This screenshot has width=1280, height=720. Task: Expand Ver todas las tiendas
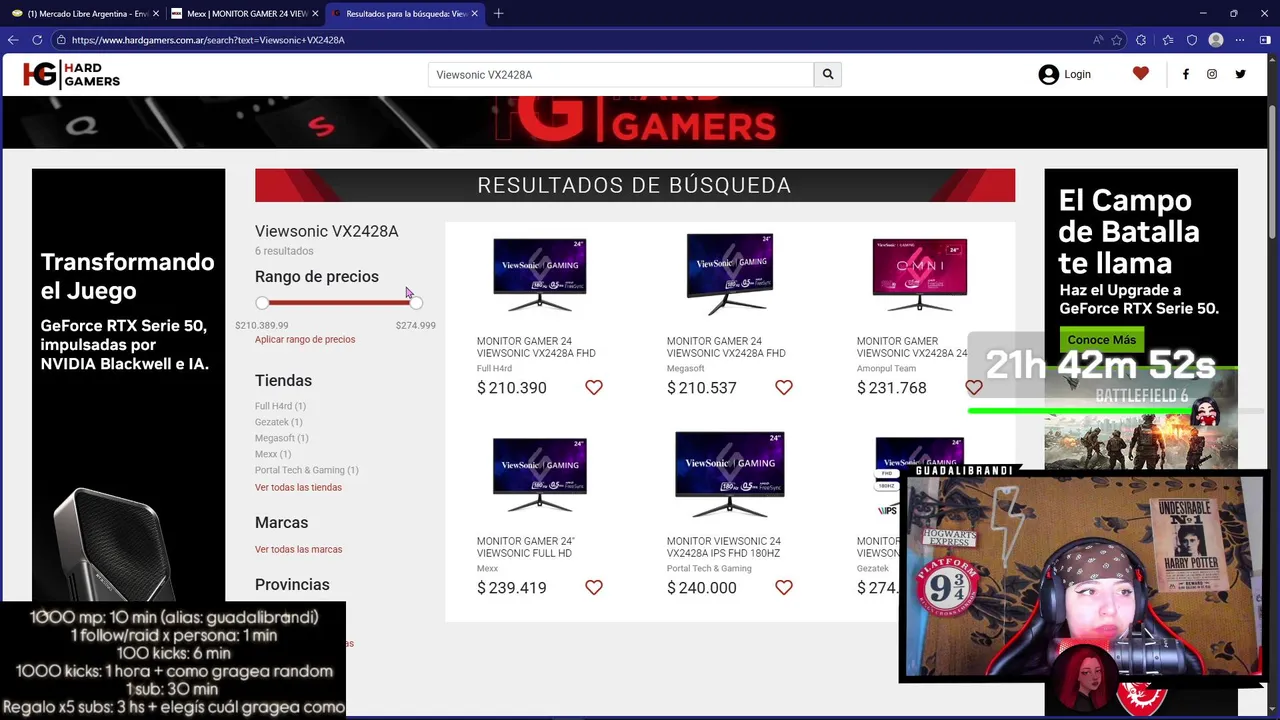(x=298, y=488)
